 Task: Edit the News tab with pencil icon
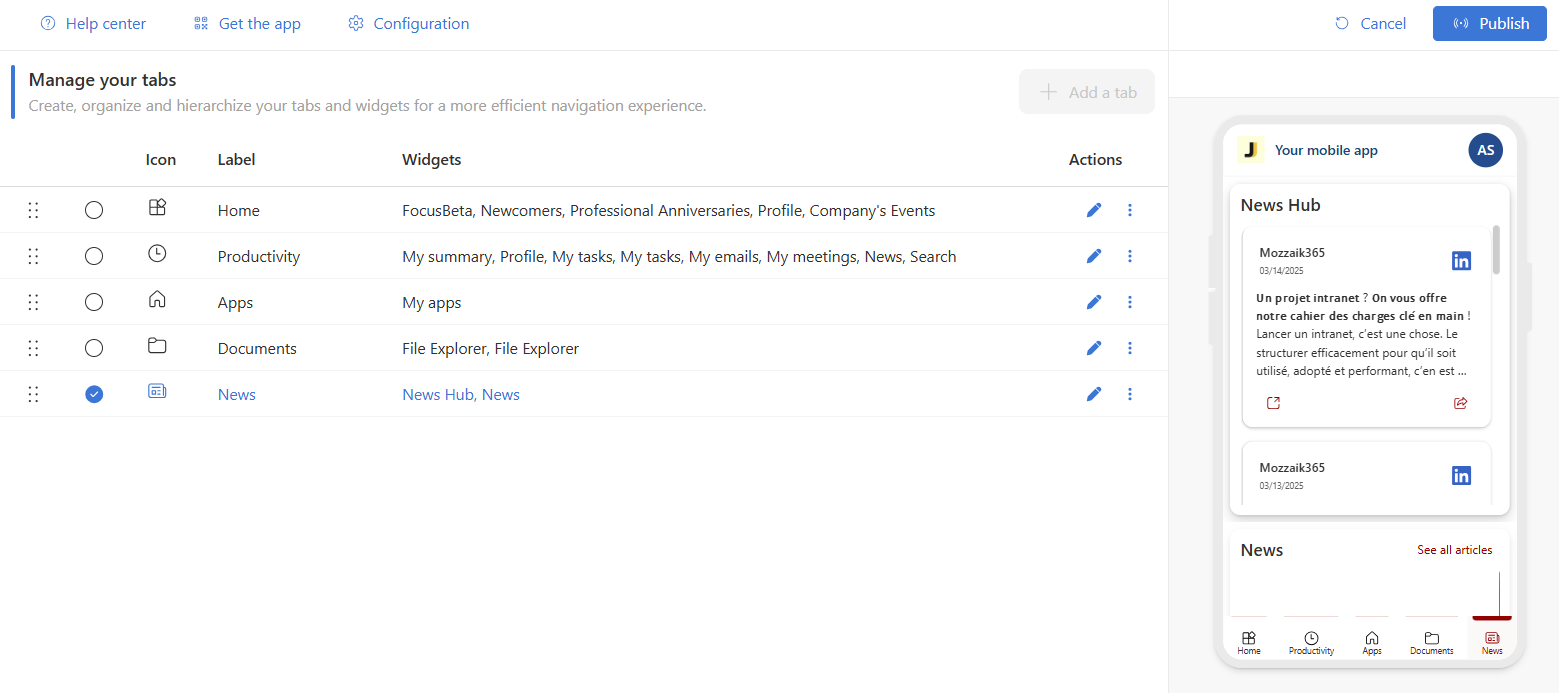point(1094,394)
